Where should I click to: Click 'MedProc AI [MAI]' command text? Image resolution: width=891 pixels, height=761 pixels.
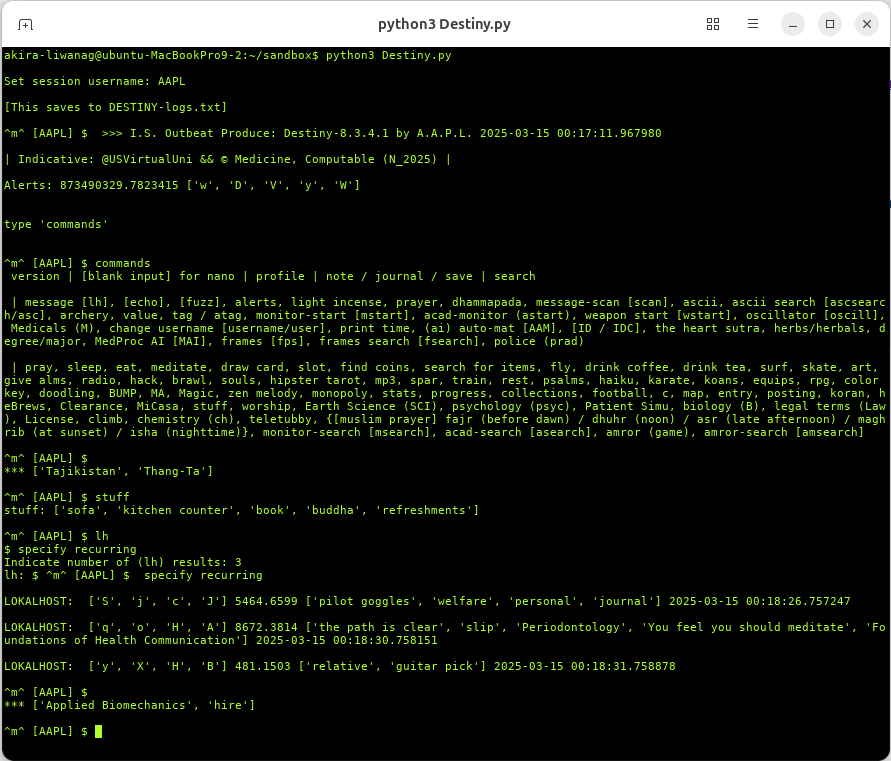[x=151, y=342]
